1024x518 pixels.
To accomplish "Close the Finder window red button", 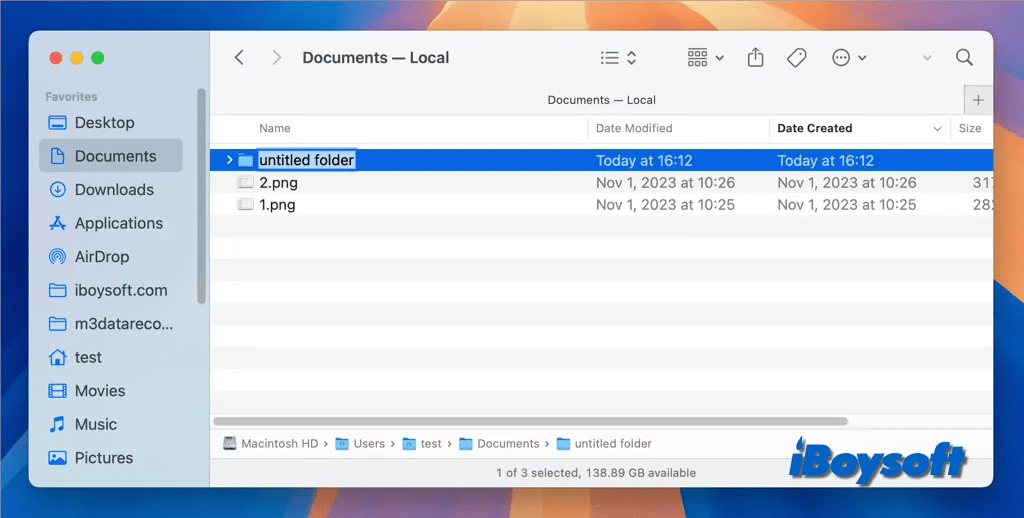I will pos(56,58).
